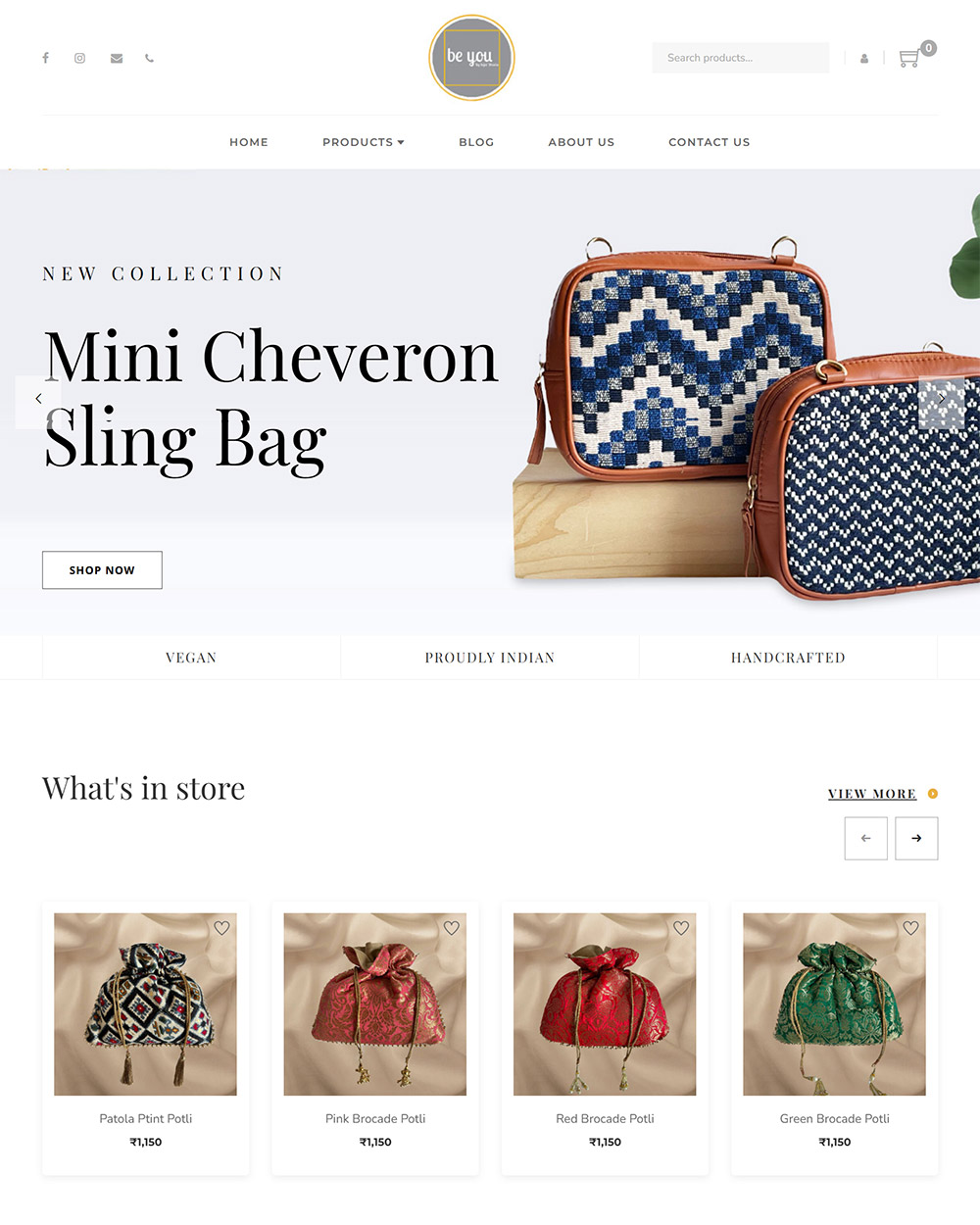Click the orange circle beside View More

click(x=933, y=794)
